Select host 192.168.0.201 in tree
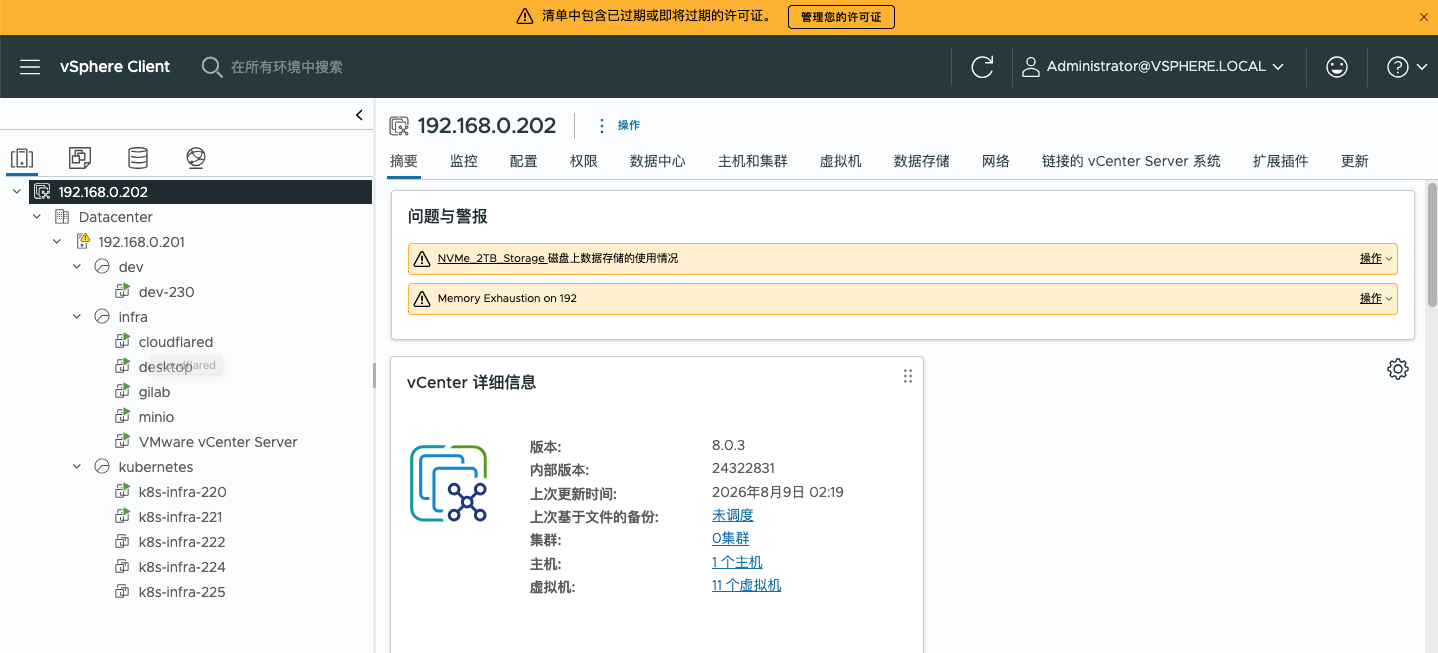The height and width of the screenshot is (653, 1438). (141, 242)
